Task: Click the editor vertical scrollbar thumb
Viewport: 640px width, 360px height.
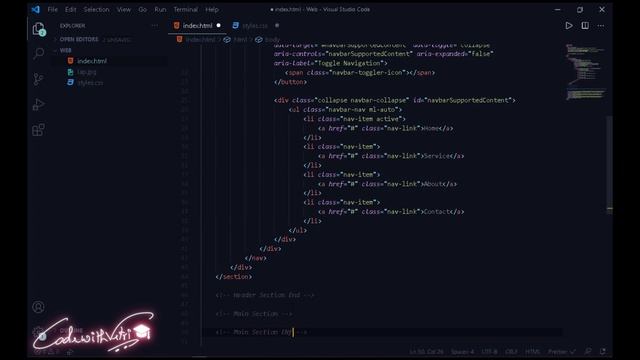Action: [x=609, y=164]
